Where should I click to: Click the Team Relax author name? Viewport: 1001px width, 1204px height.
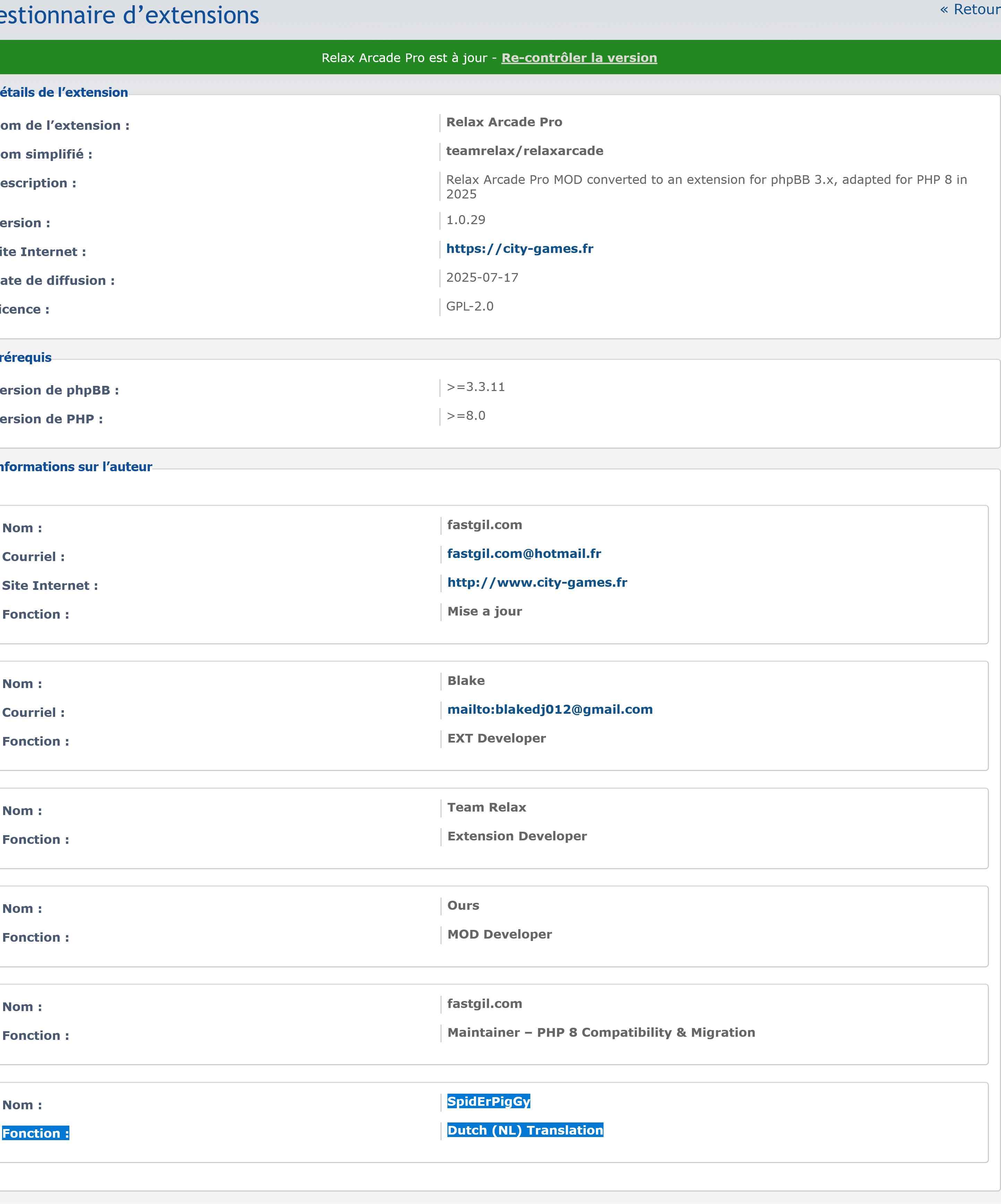click(486, 807)
